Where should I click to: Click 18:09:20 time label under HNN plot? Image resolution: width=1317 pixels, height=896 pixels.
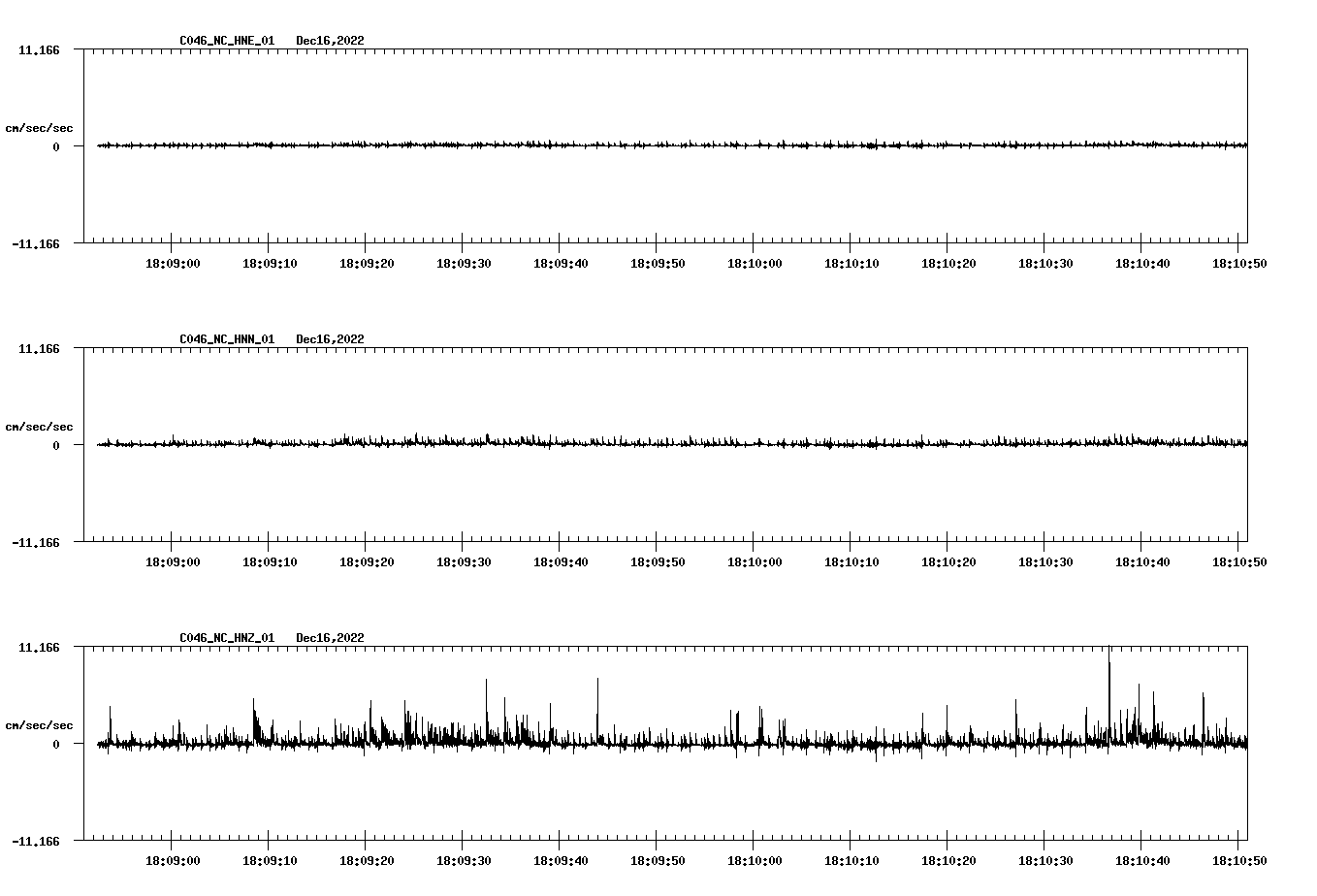pos(367,561)
